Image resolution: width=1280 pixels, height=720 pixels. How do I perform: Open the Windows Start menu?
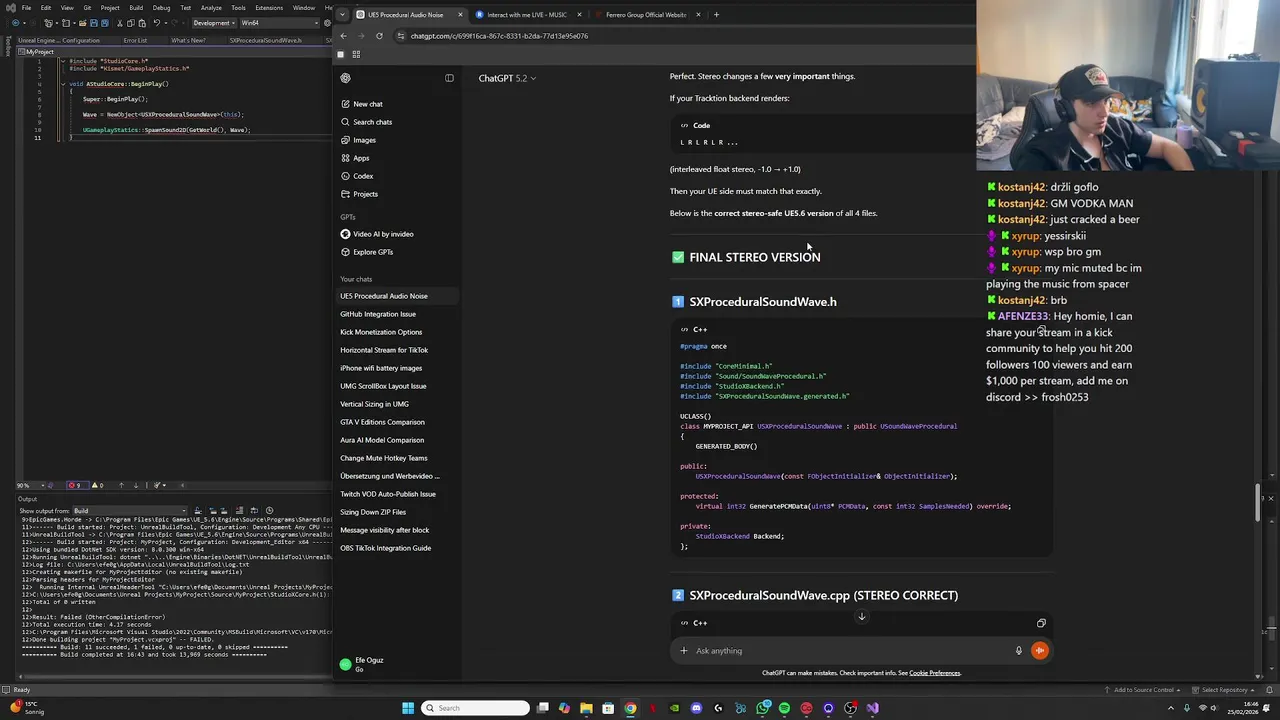408,708
